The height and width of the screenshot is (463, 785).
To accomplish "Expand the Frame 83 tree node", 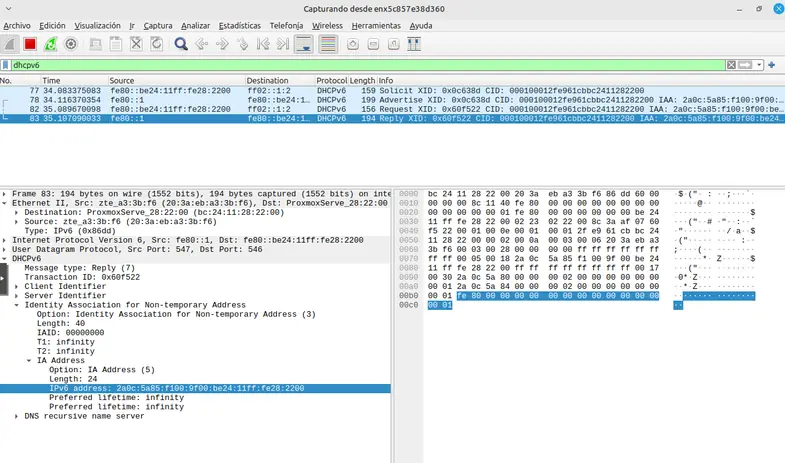I will 5,194.
